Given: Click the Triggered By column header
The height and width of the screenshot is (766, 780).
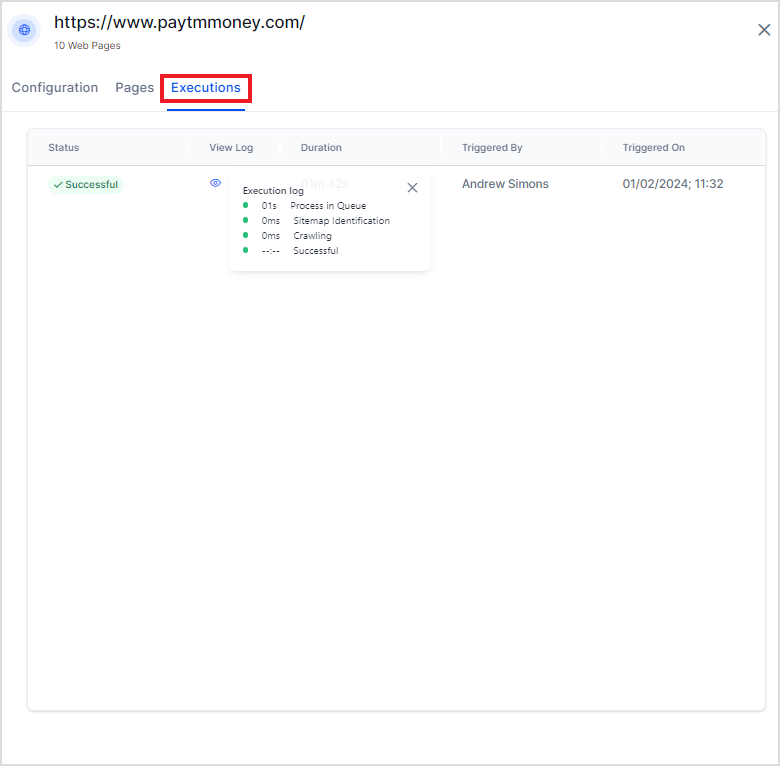Looking at the screenshot, I should [492, 148].
